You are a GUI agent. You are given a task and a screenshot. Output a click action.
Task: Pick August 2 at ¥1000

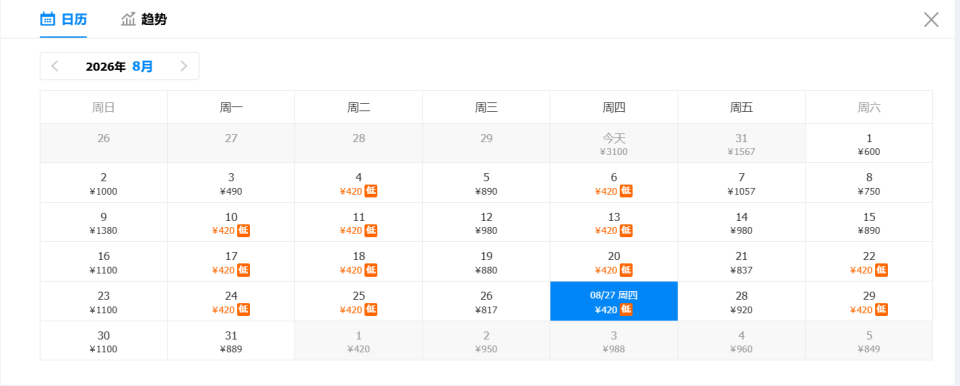pyautogui.click(x=103, y=183)
